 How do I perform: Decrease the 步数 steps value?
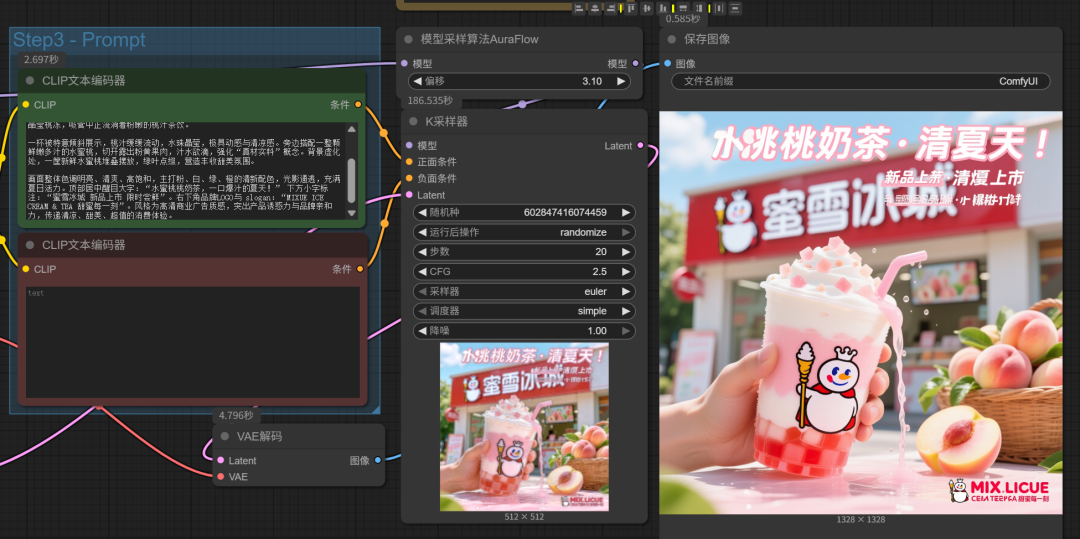(423, 252)
